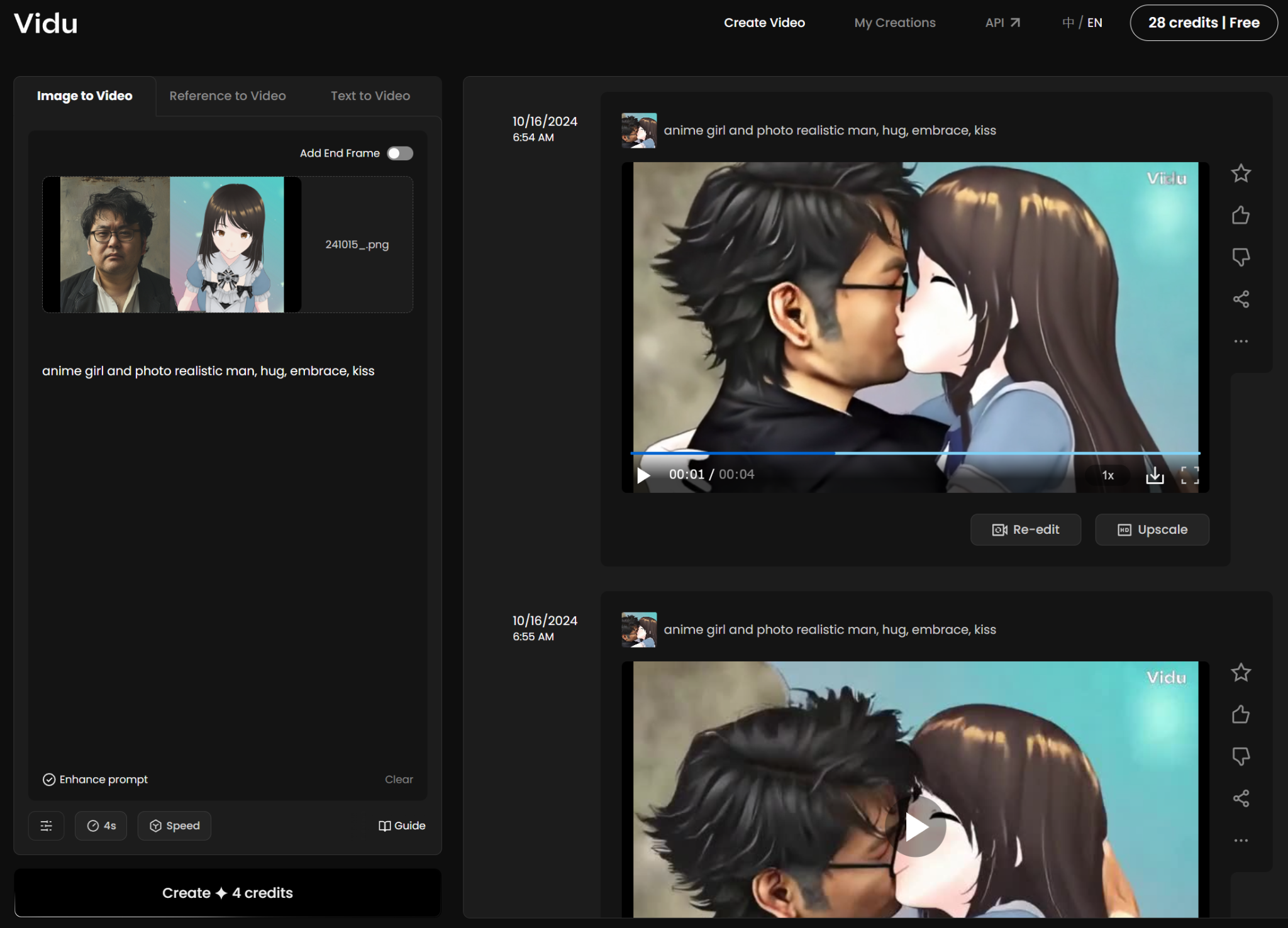The width and height of the screenshot is (1288, 928).
Task: Click the uploaded image 241015_.png thumbnail
Action: coord(172,245)
